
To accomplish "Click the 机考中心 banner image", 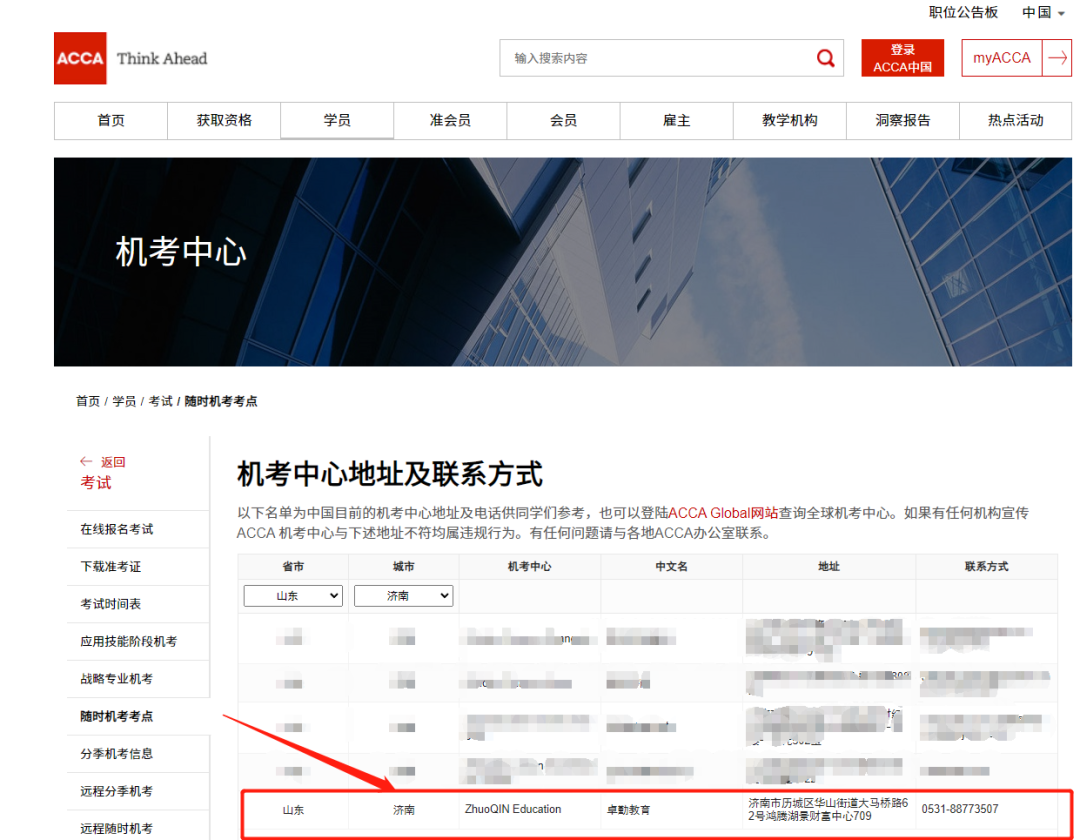I will click(563, 262).
